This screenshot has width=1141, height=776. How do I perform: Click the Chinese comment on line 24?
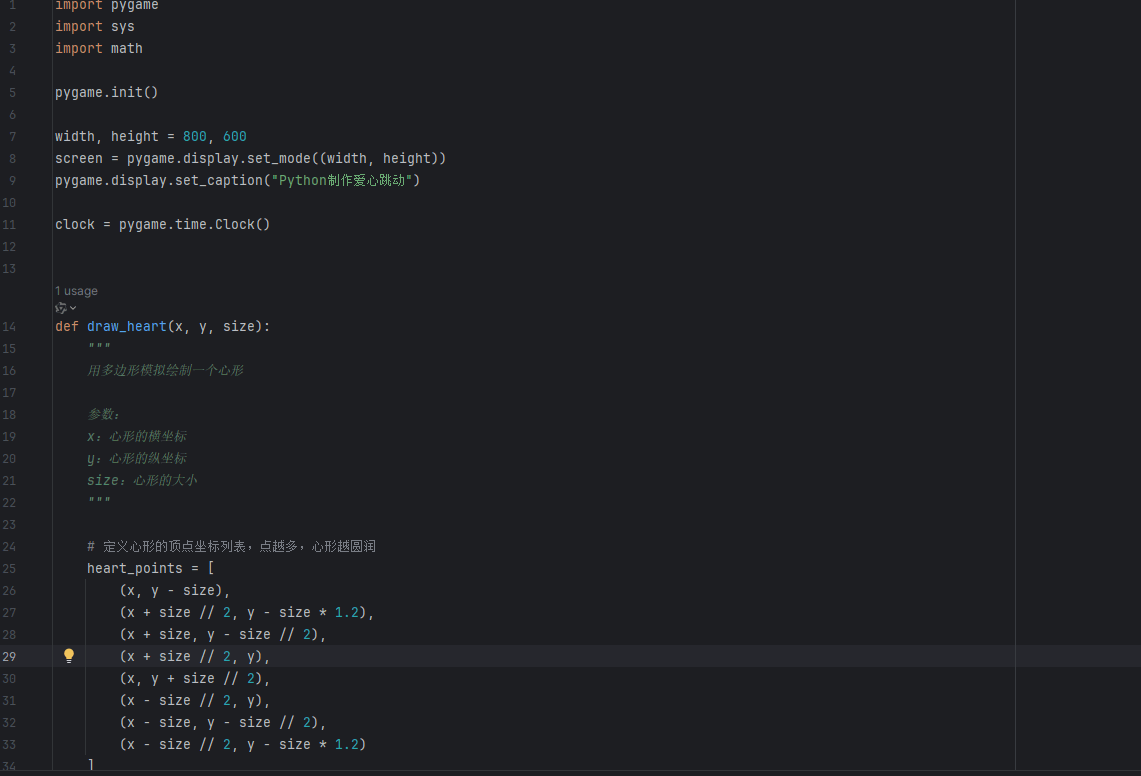(x=230, y=546)
